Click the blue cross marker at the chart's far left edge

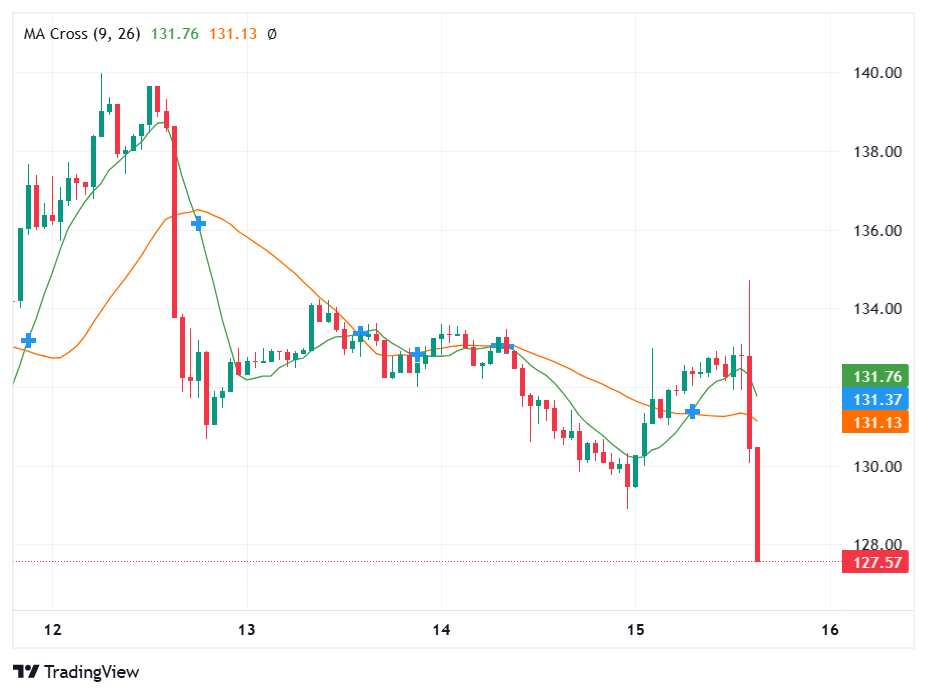pos(29,341)
